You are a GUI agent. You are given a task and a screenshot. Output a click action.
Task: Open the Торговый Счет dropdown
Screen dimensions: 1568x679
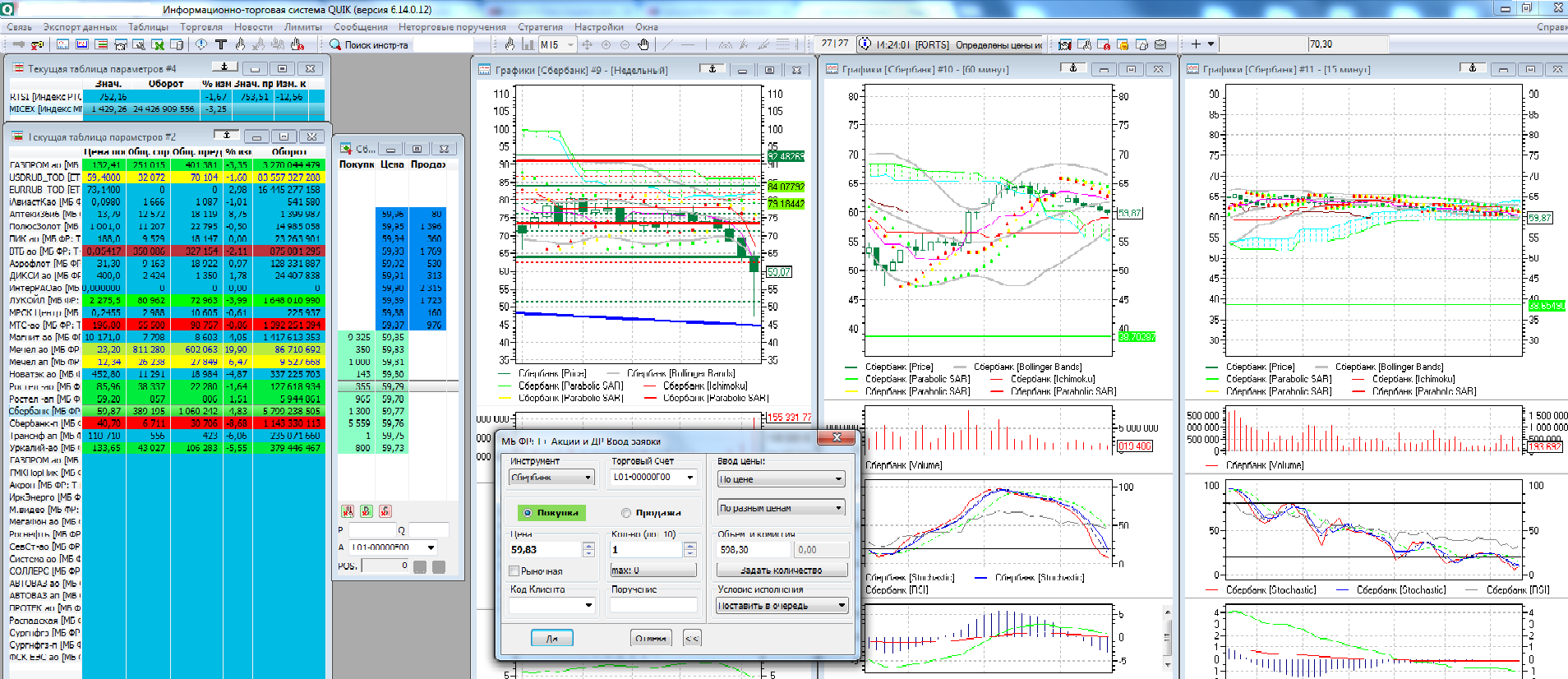pyautogui.click(x=654, y=477)
